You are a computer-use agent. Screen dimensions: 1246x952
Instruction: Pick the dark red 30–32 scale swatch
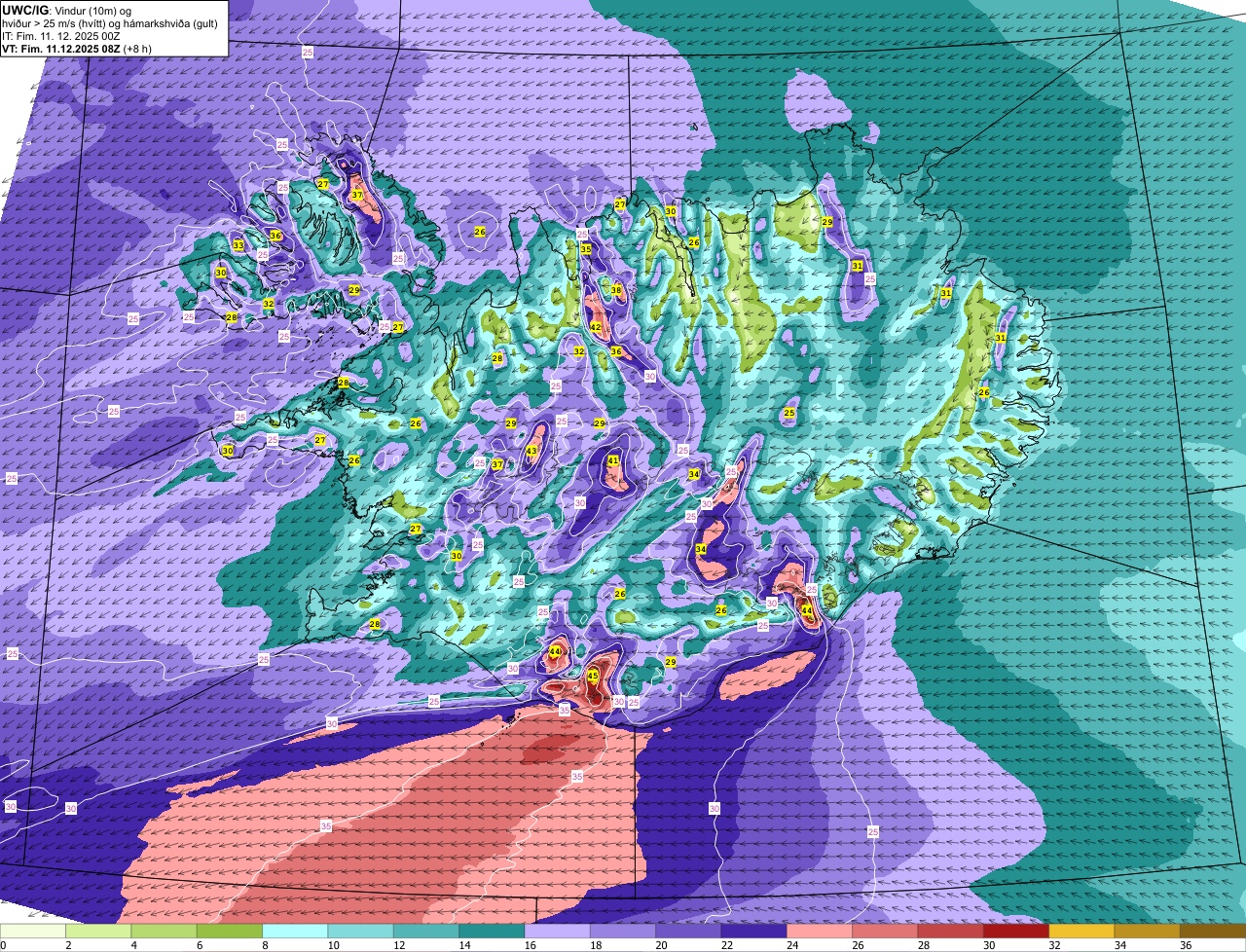(x=1015, y=931)
